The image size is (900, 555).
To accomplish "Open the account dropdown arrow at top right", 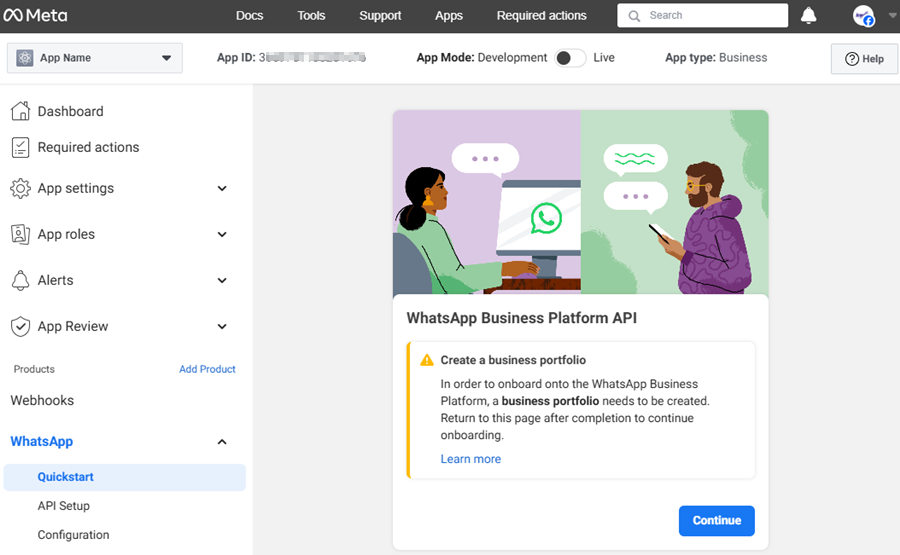I will pyautogui.click(x=892, y=15).
